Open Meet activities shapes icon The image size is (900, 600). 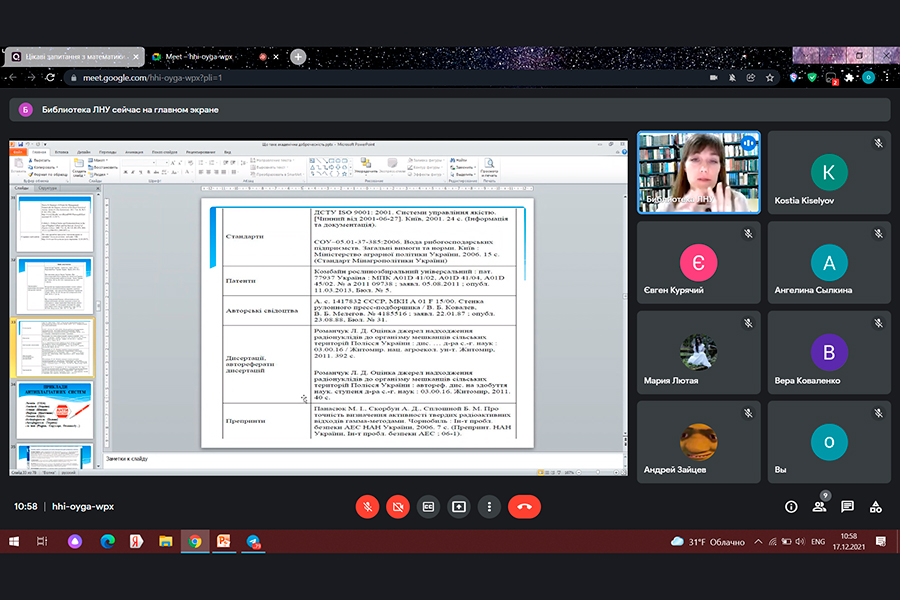click(x=875, y=507)
